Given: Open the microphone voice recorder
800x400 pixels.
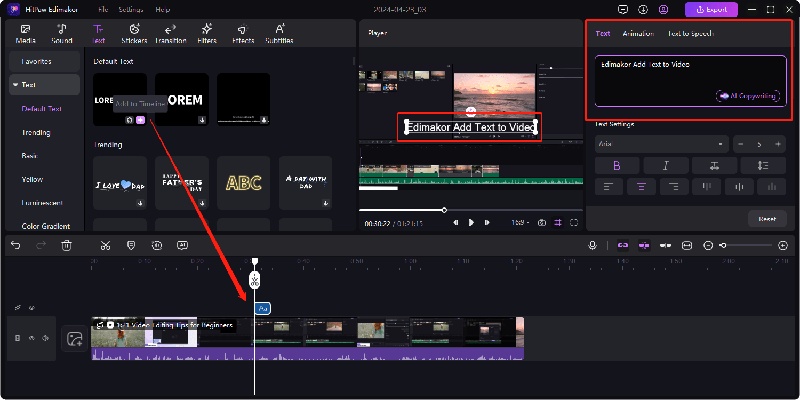Looking at the screenshot, I should click(592, 245).
